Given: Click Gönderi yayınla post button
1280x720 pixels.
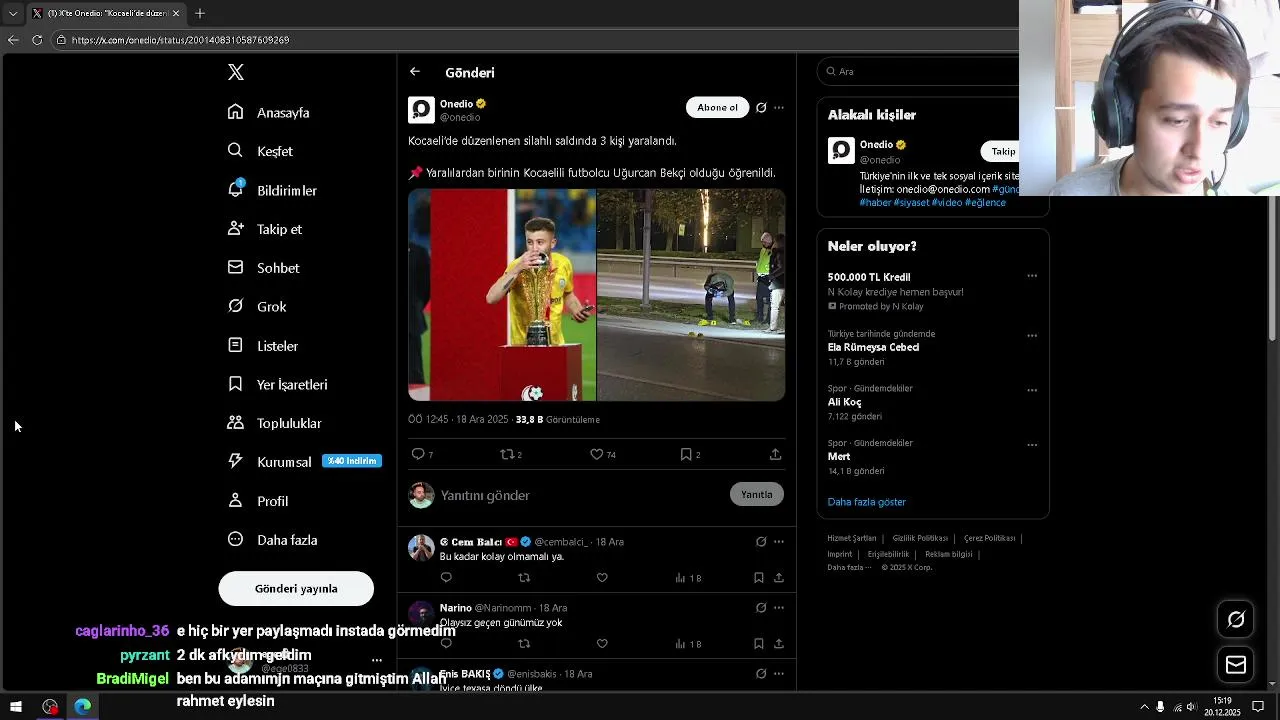Looking at the screenshot, I should [x=296, y=589].
